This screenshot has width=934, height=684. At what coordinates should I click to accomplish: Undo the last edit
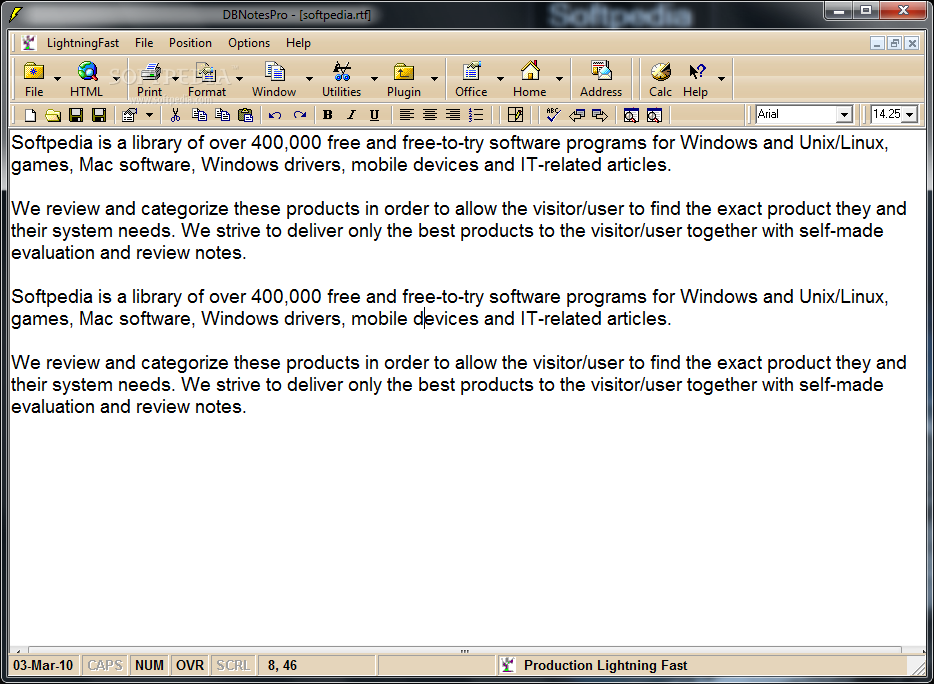tap(275, 115)
